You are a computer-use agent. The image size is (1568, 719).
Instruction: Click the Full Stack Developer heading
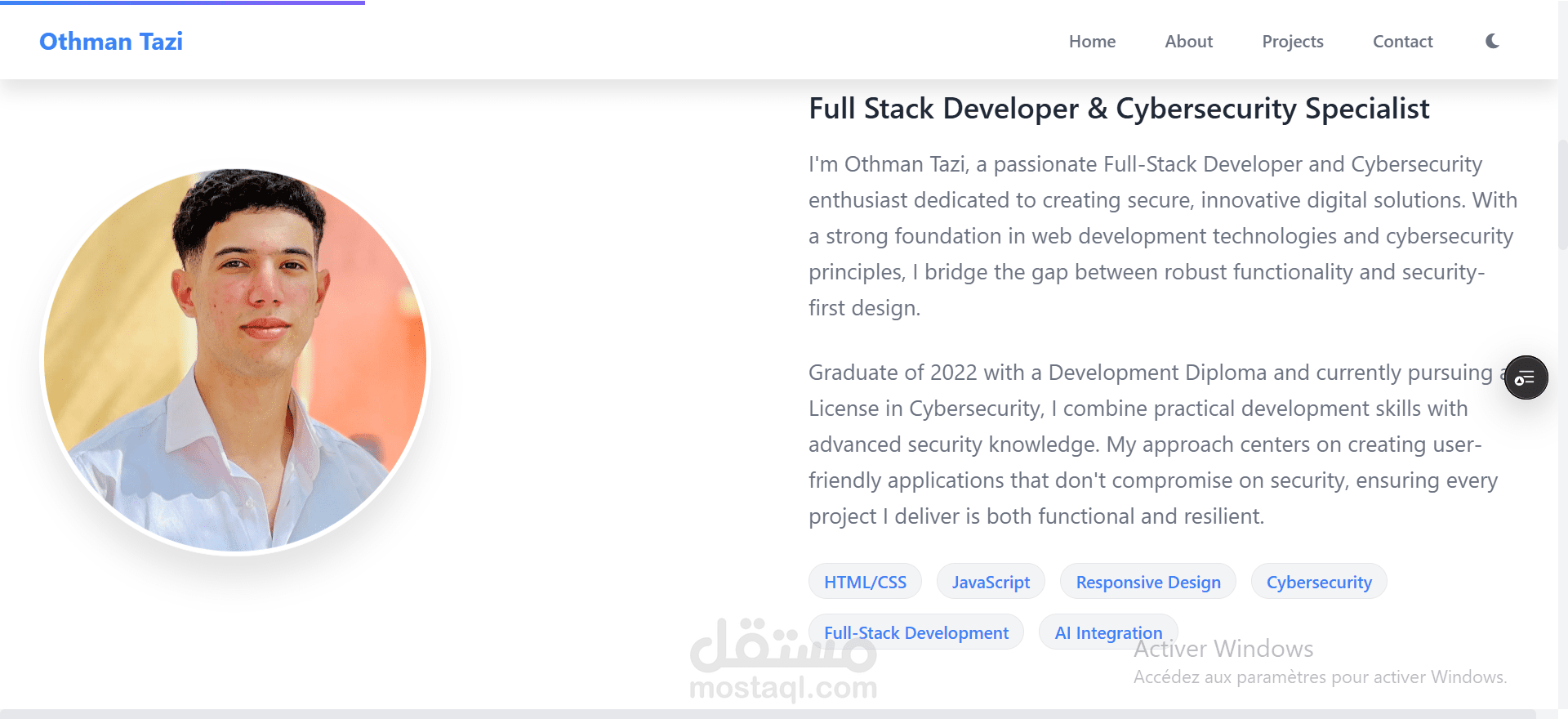(1118, 109)
